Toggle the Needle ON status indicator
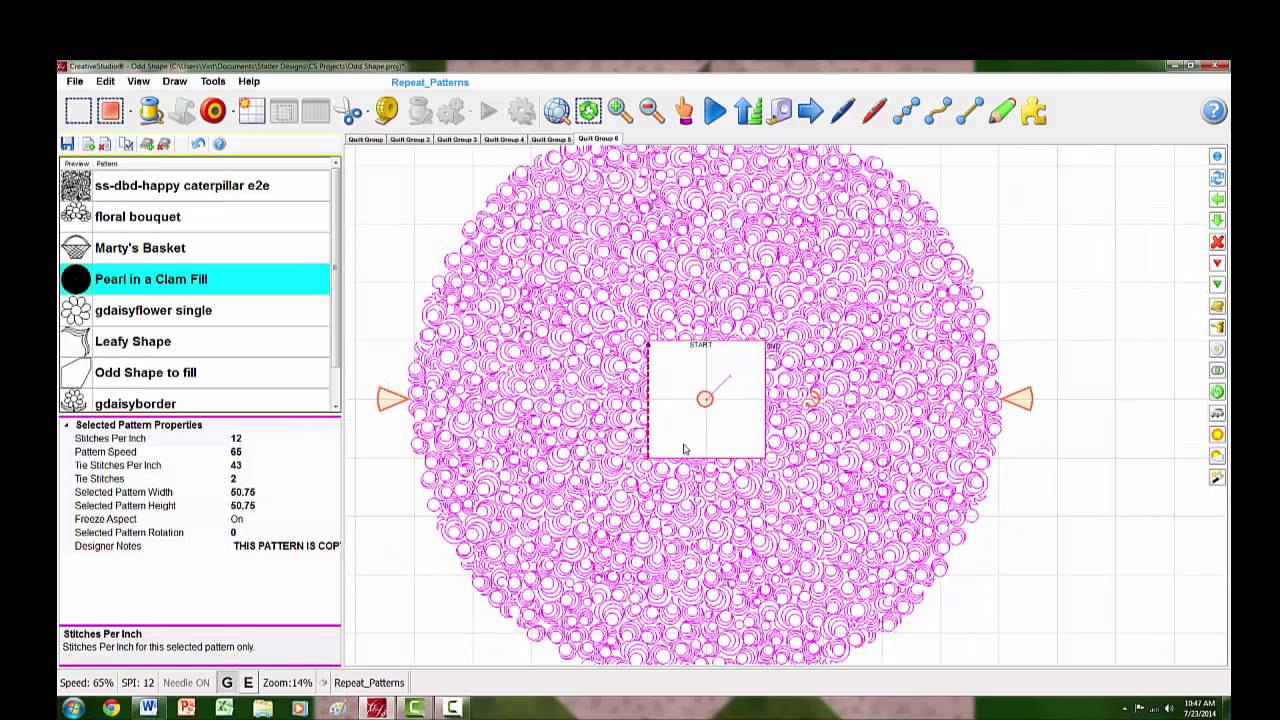Image resolution: width=1280 pixels, height=720 pixels. pos(186,683)
